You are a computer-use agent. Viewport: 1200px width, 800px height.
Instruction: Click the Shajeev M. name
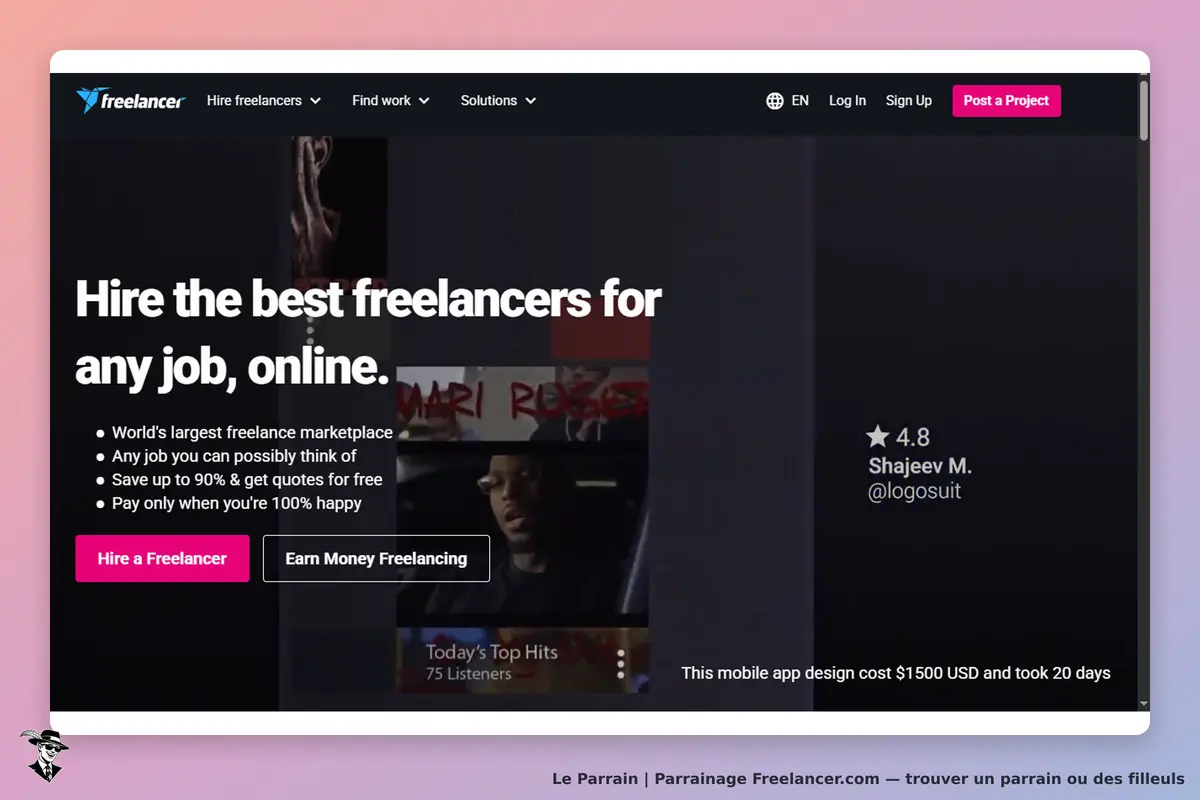point(920,466)
